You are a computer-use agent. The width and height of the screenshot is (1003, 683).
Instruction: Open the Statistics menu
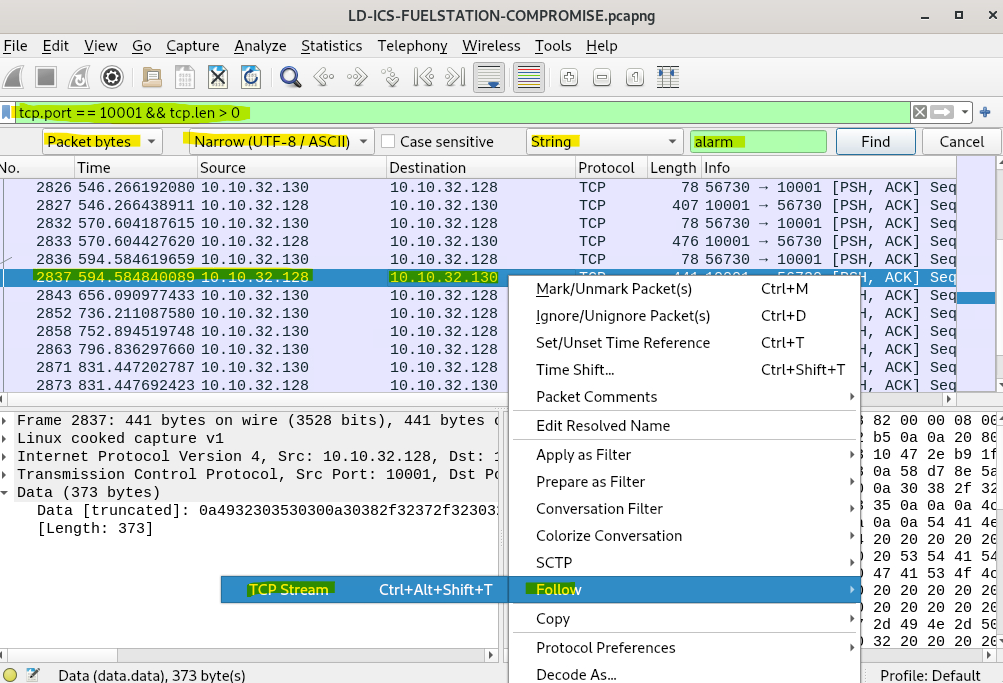tap(331, 46)
